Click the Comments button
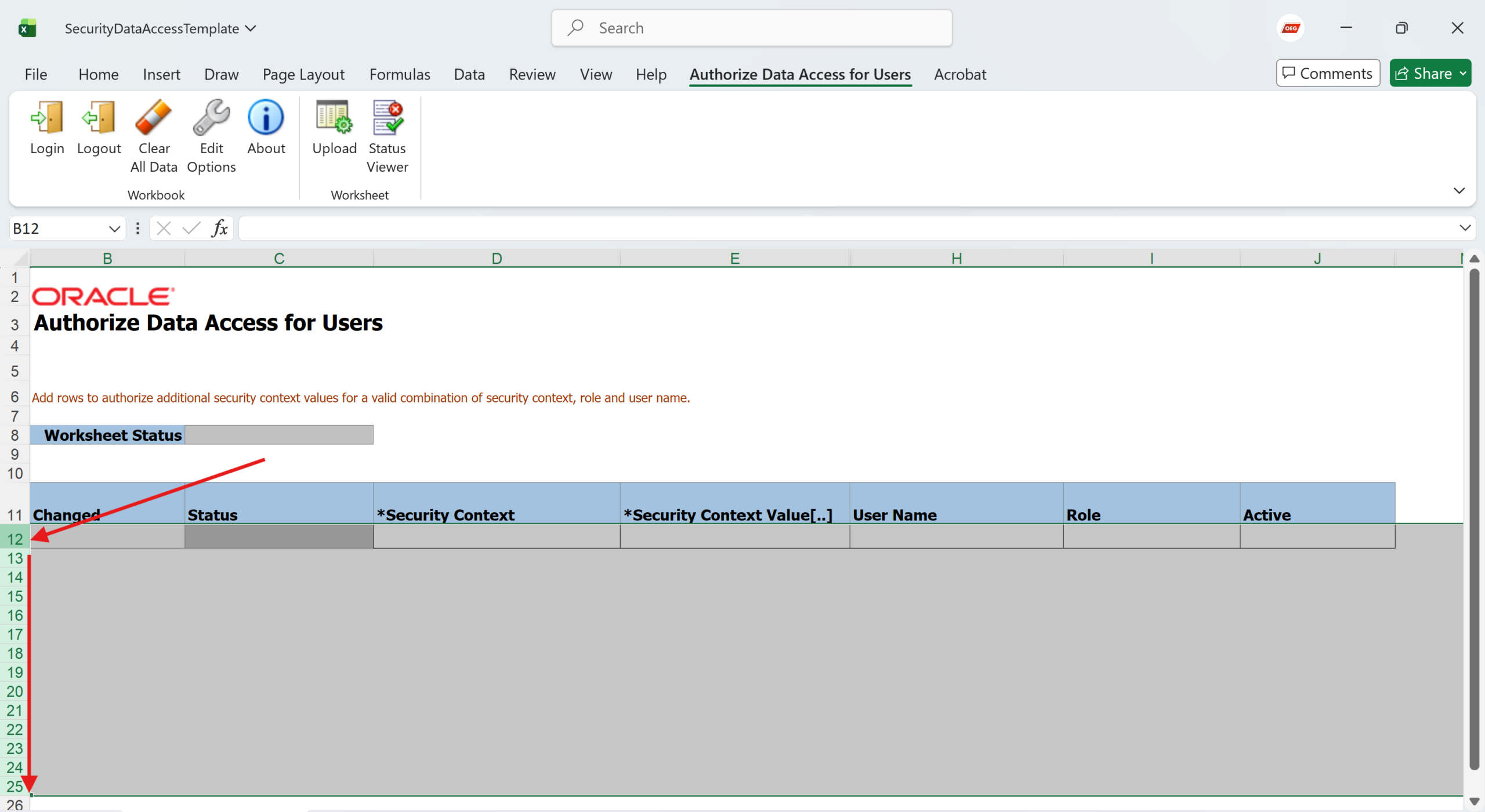The width and height of the screenshot is (1485, 812). [x=1328, y=73]
